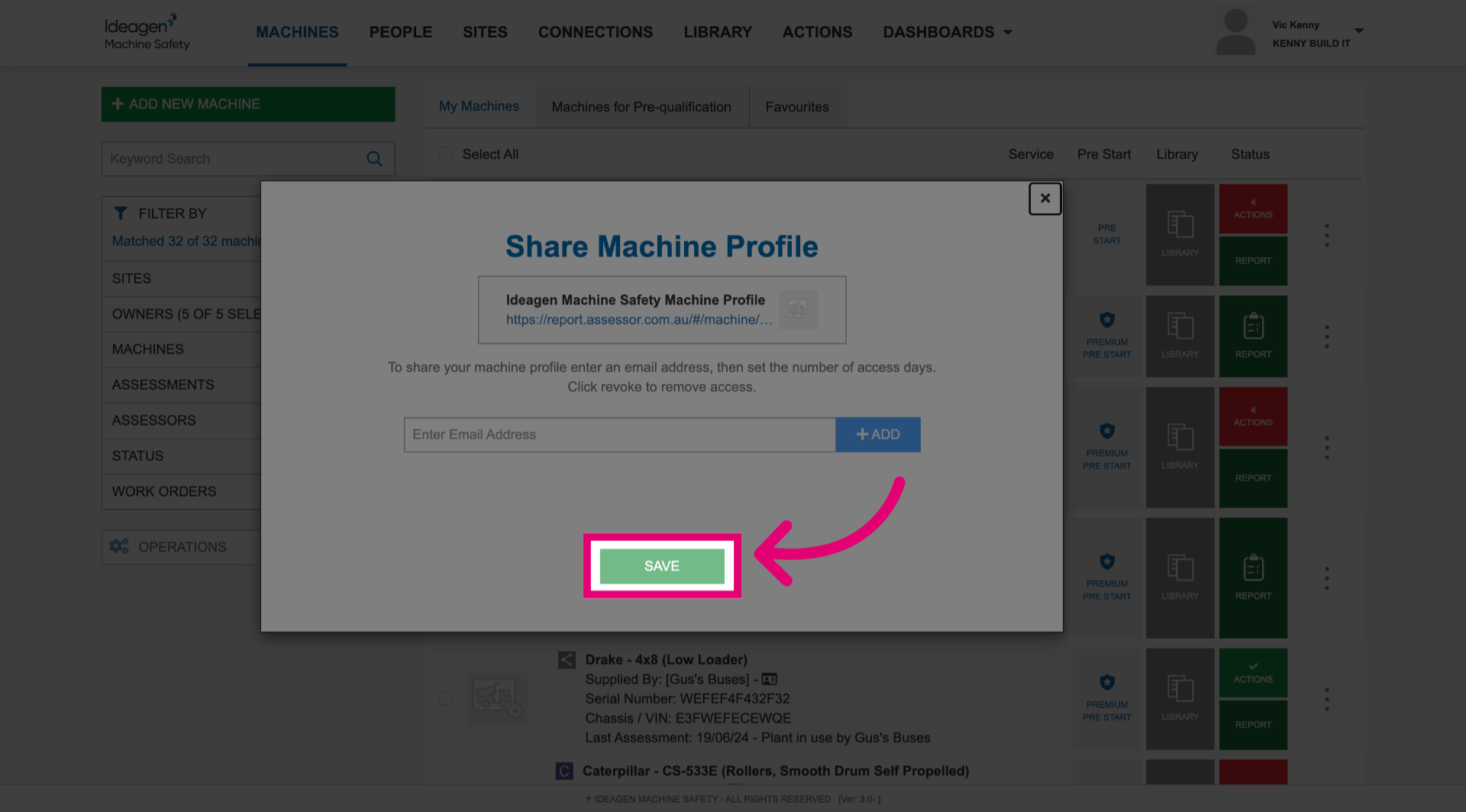Open the 4 Actions tile in the third machine row
The height and width of the screenshot is (812, 1466).
point(1253,416)
